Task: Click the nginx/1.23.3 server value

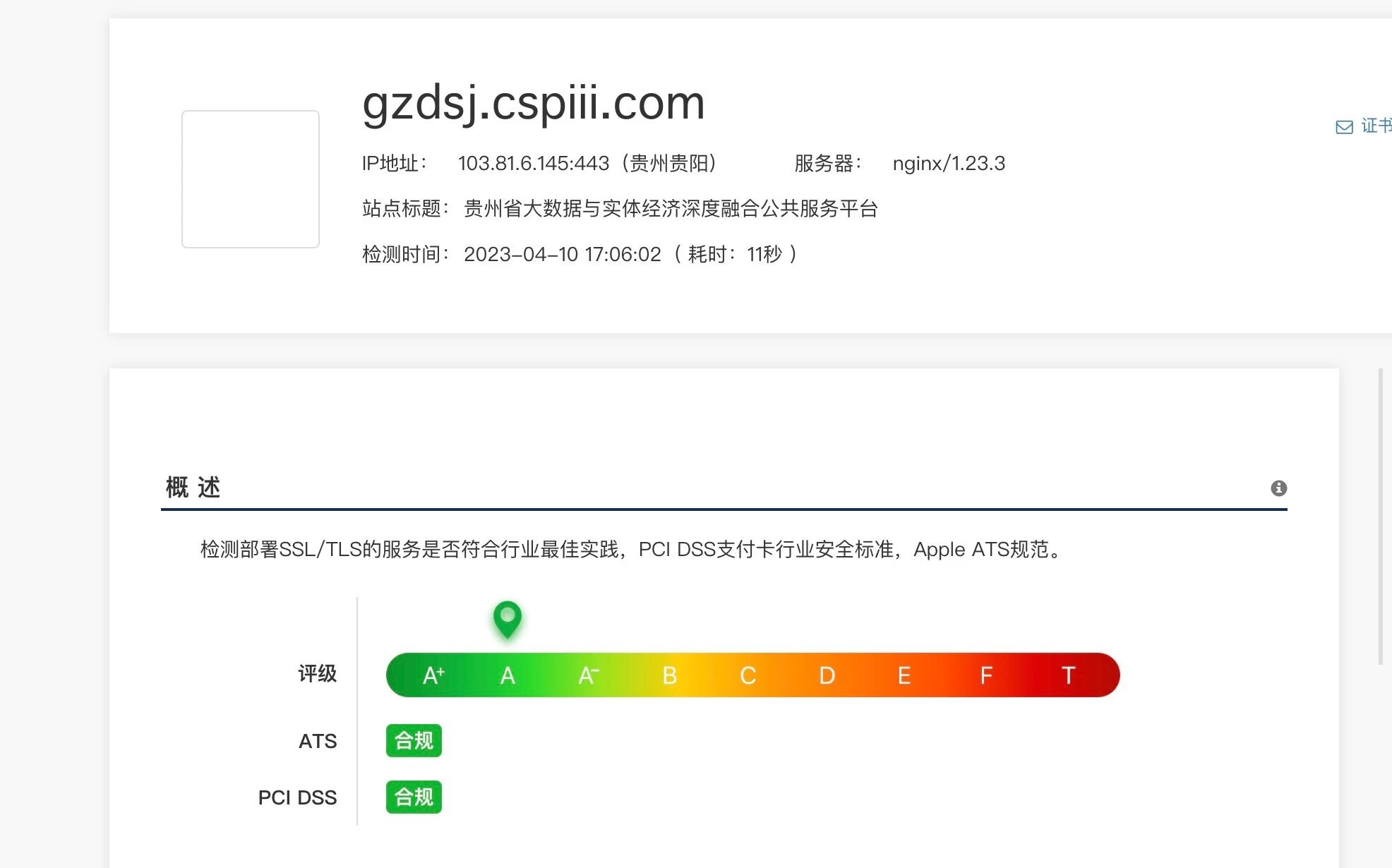Action: point(948,164)
